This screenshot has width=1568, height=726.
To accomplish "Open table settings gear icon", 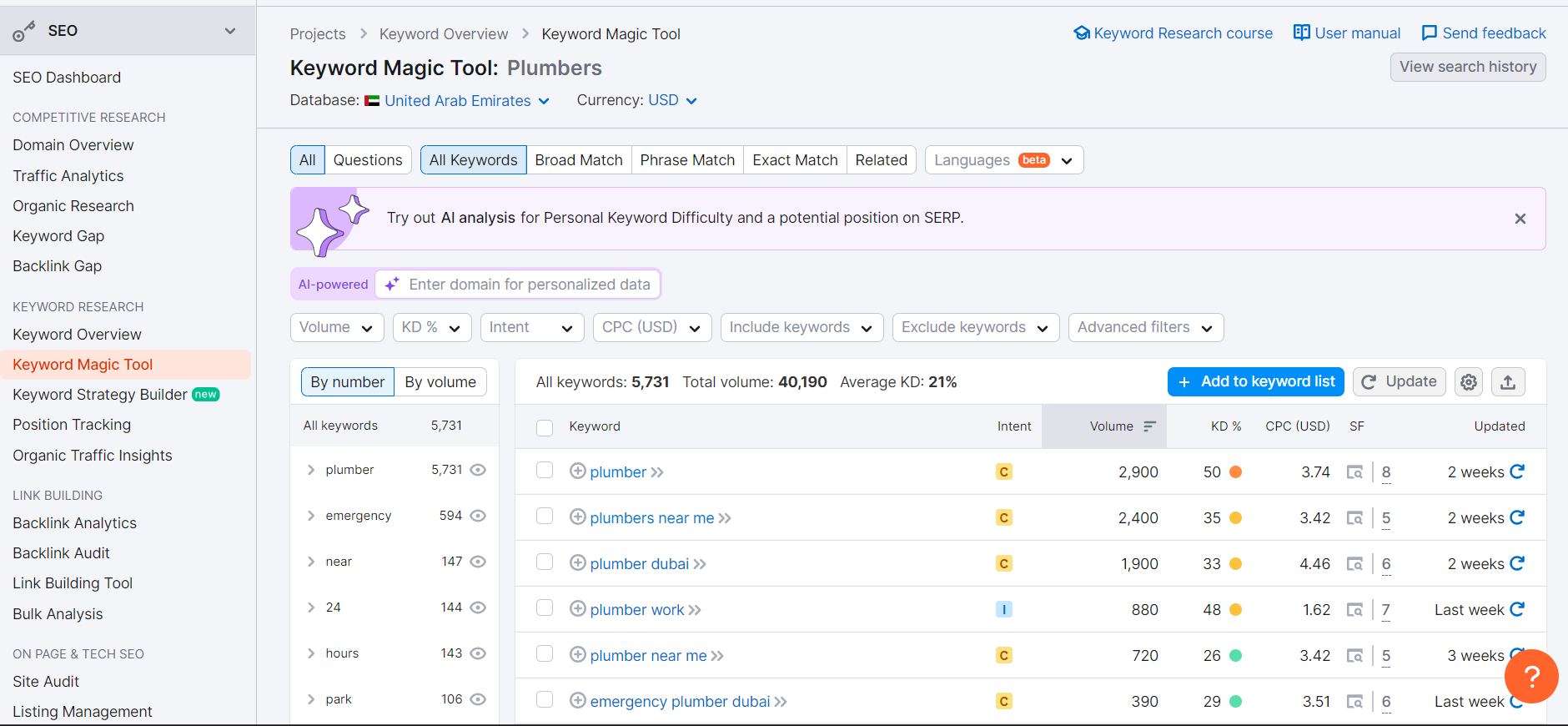I will 1469,382.
